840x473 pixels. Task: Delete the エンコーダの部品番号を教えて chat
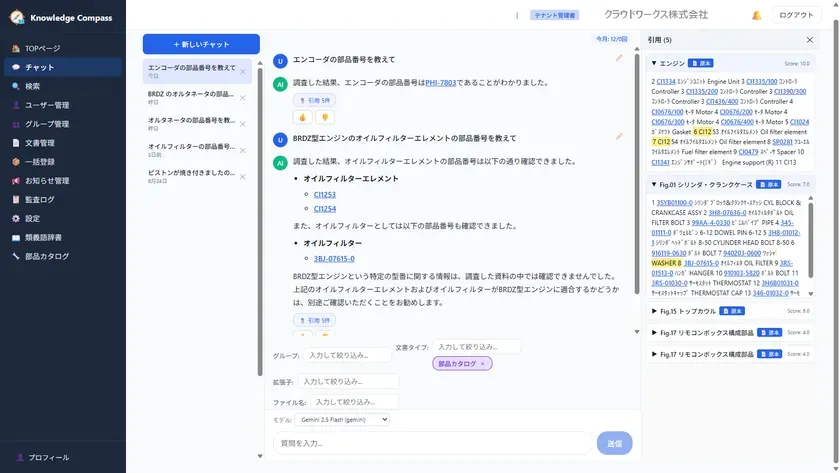click(243, 71)
